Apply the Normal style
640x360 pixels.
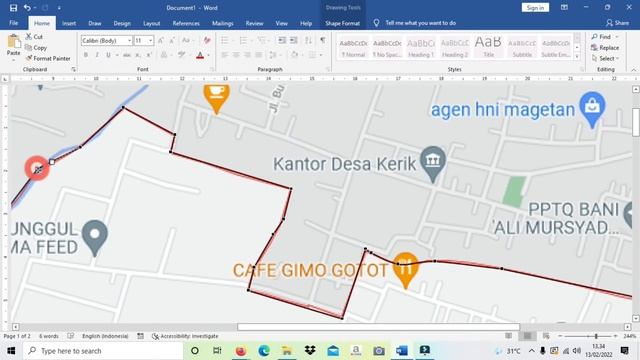353,47
